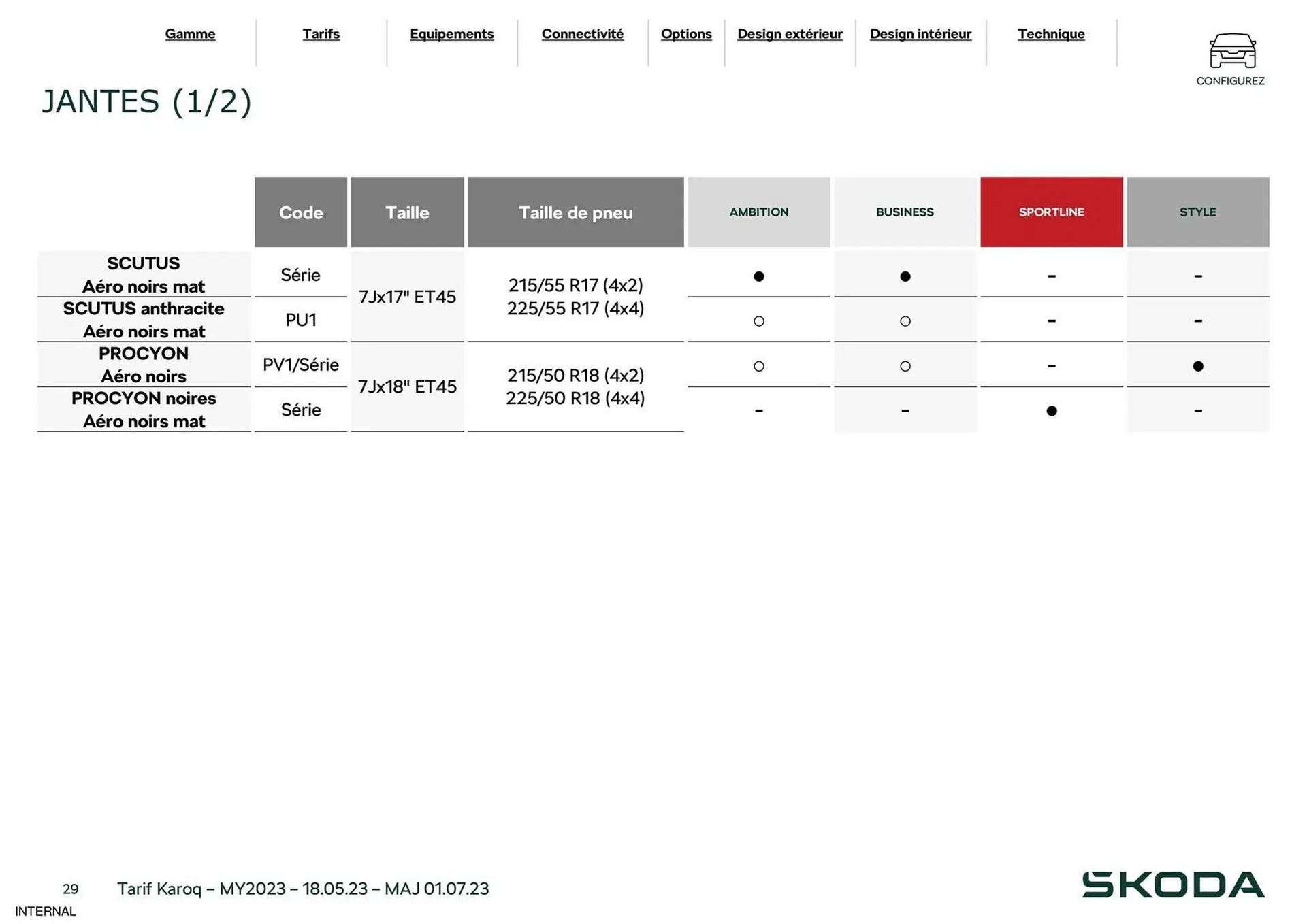
Task: Switch to the Tarifs tab
Action: tap(321, 34)
